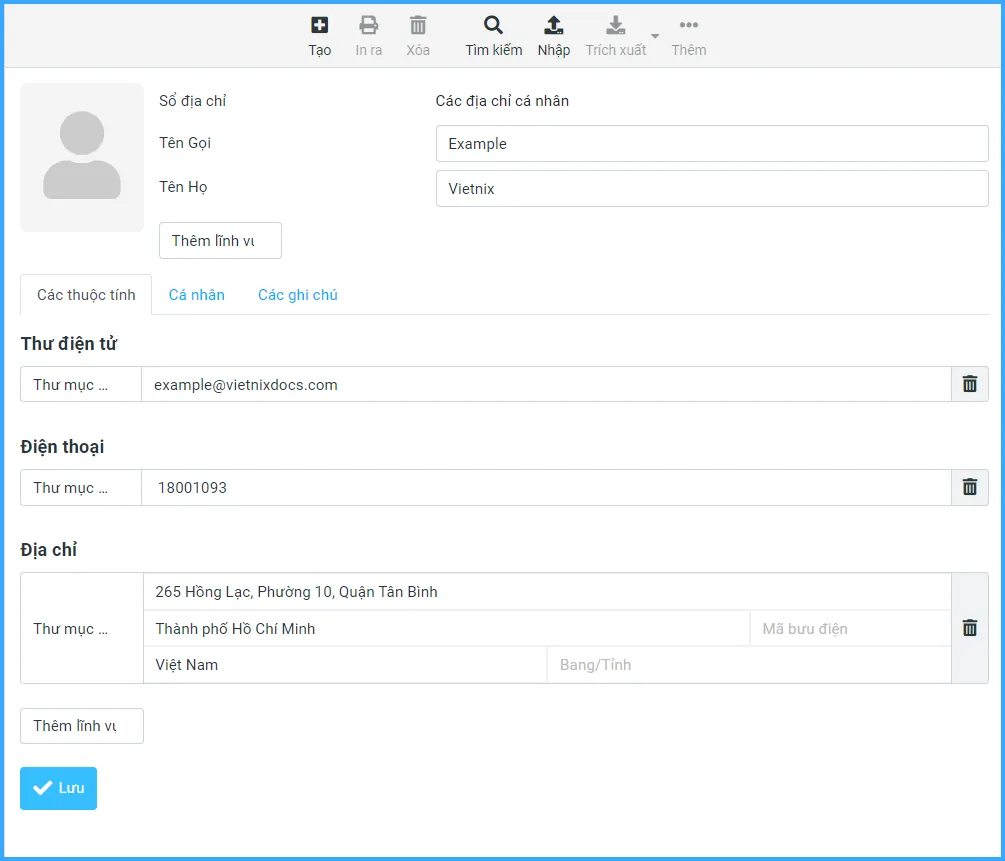This screenshot has width=1005, height=861.
Task: Delete the email address row
Action: click(969, 384)
